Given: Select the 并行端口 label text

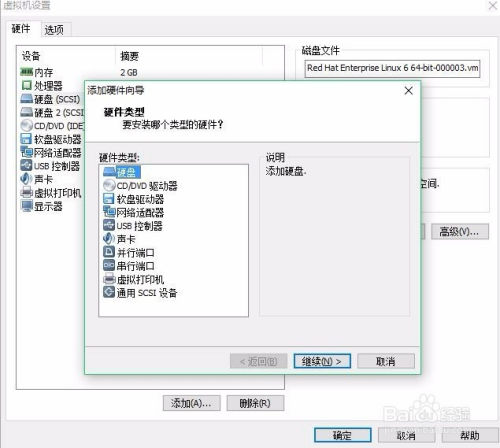Looking at the screenshot, I should coord(136,253).
